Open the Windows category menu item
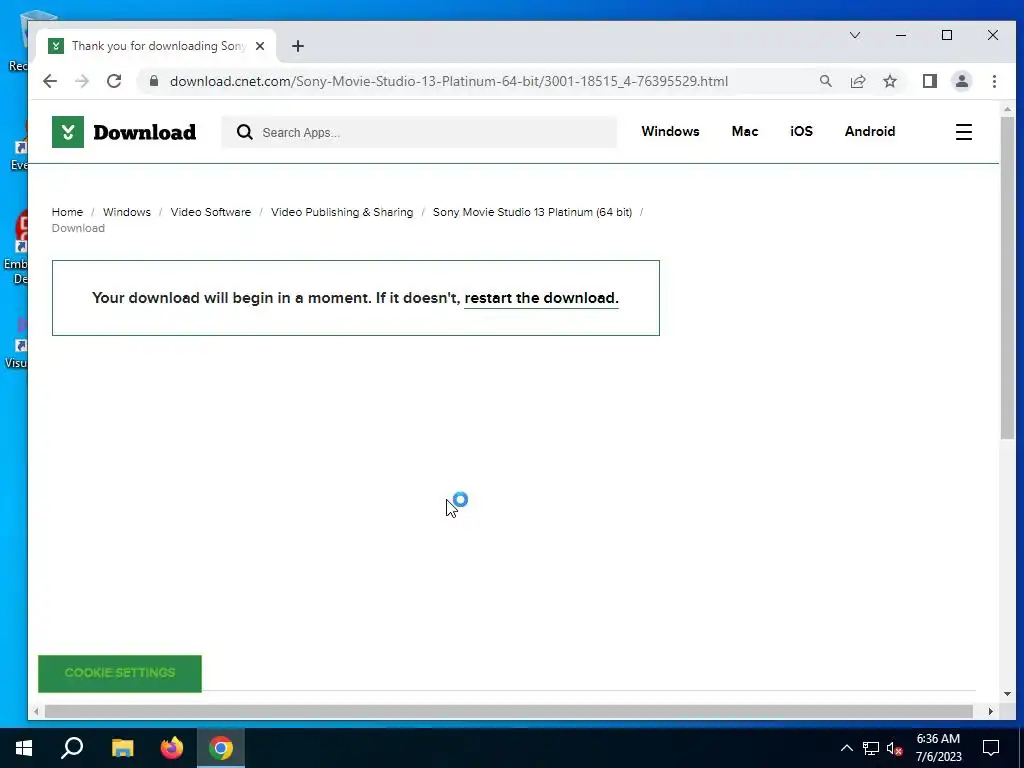1024x768 pixels. (670, 131)
